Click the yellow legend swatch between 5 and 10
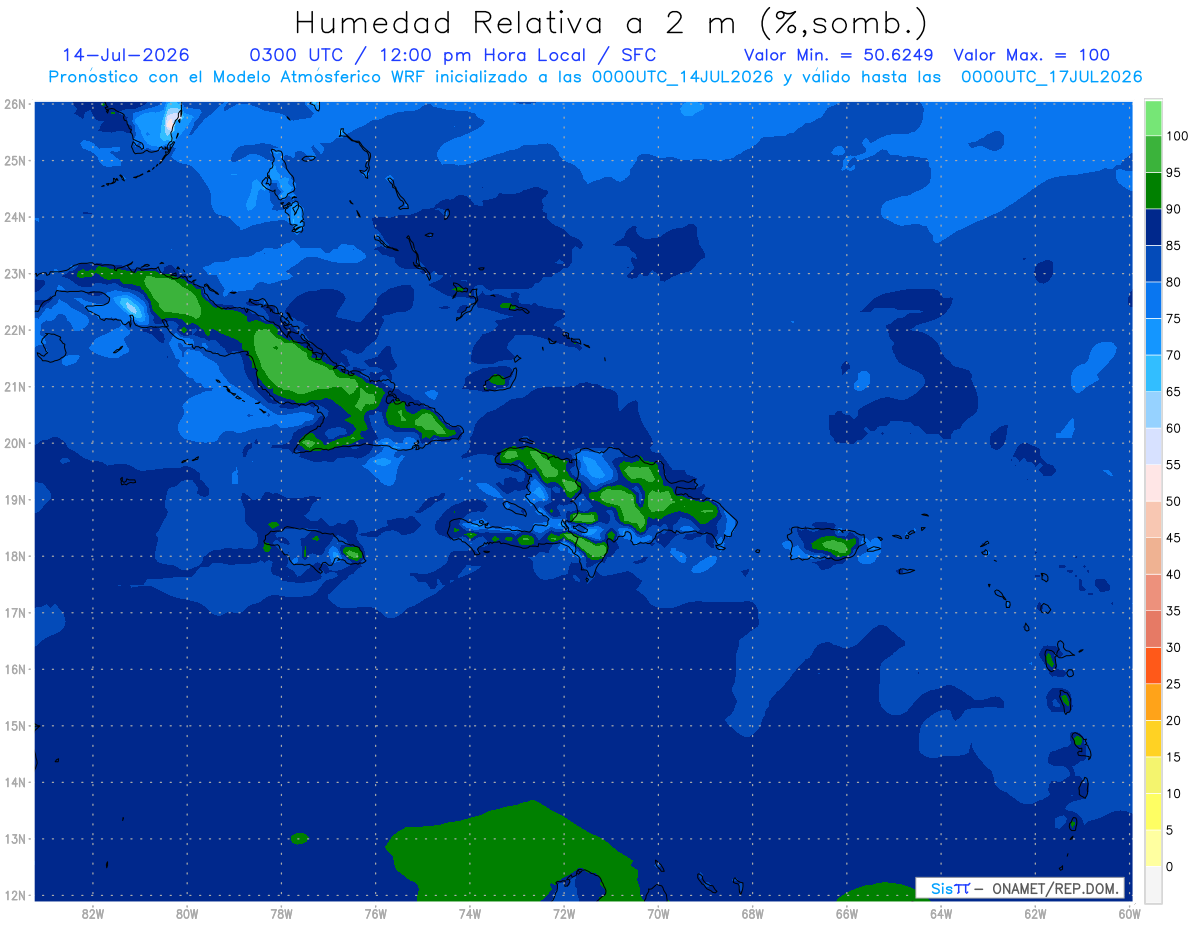The height and width of the screenshot is (927, 1200). pos(1153,811)
